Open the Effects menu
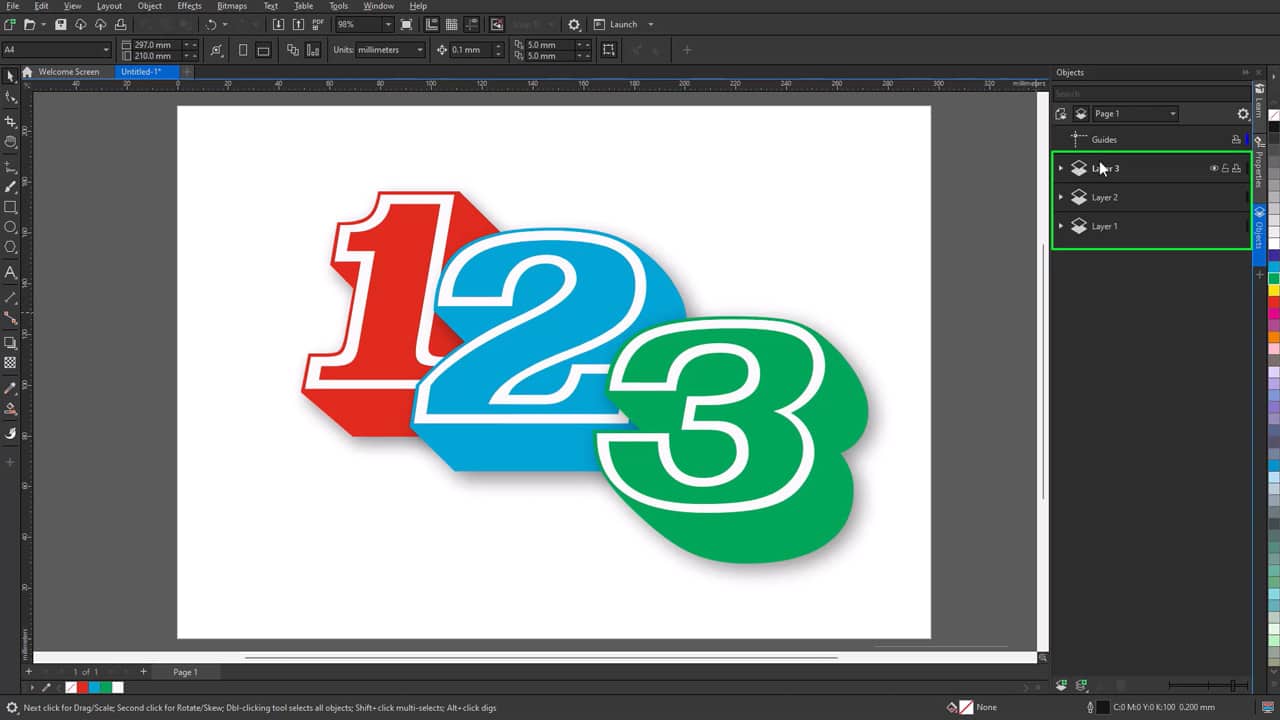 (x=189, y=6)
